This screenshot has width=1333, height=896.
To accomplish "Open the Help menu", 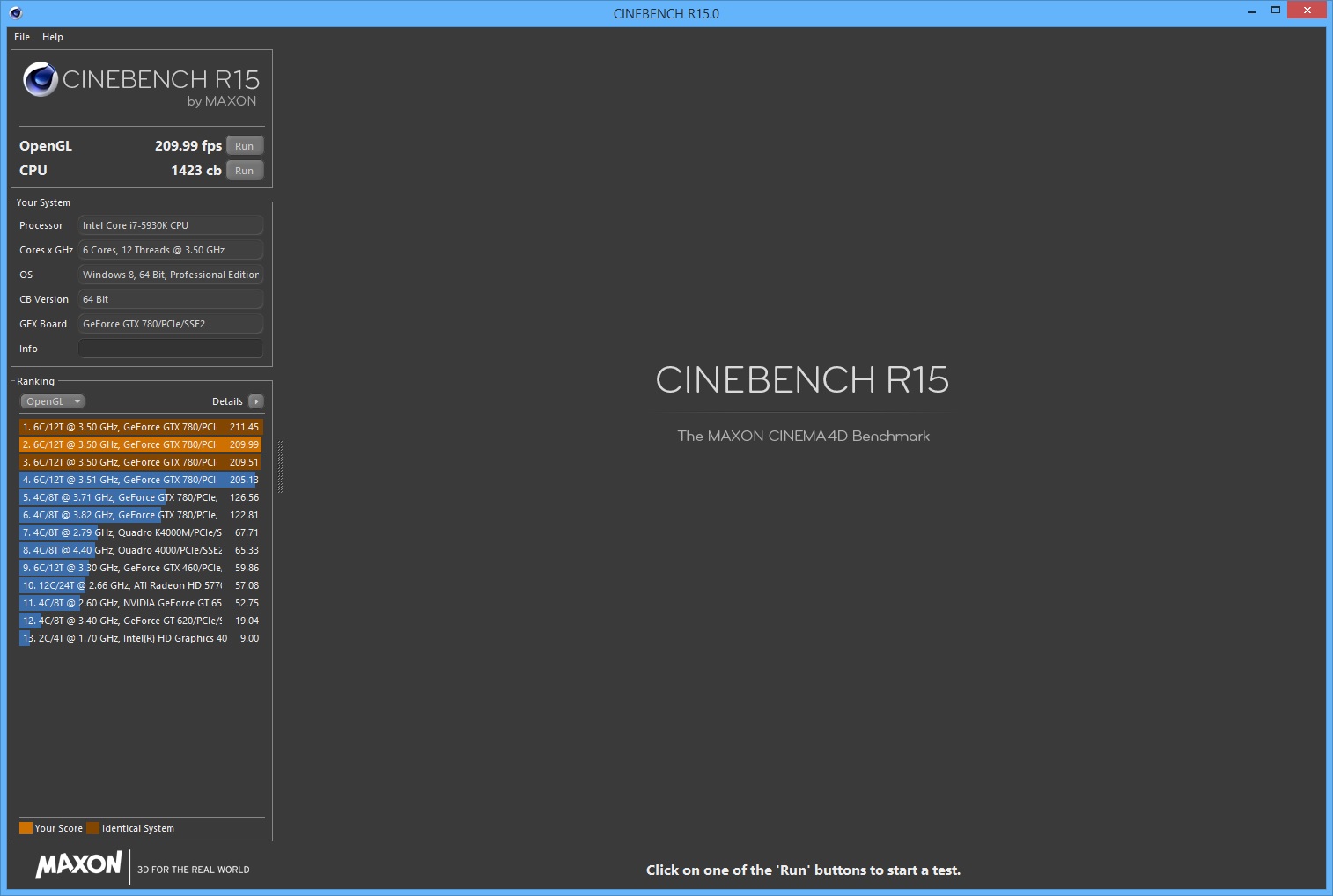I will pyautogui.click(x=53, y=37).
